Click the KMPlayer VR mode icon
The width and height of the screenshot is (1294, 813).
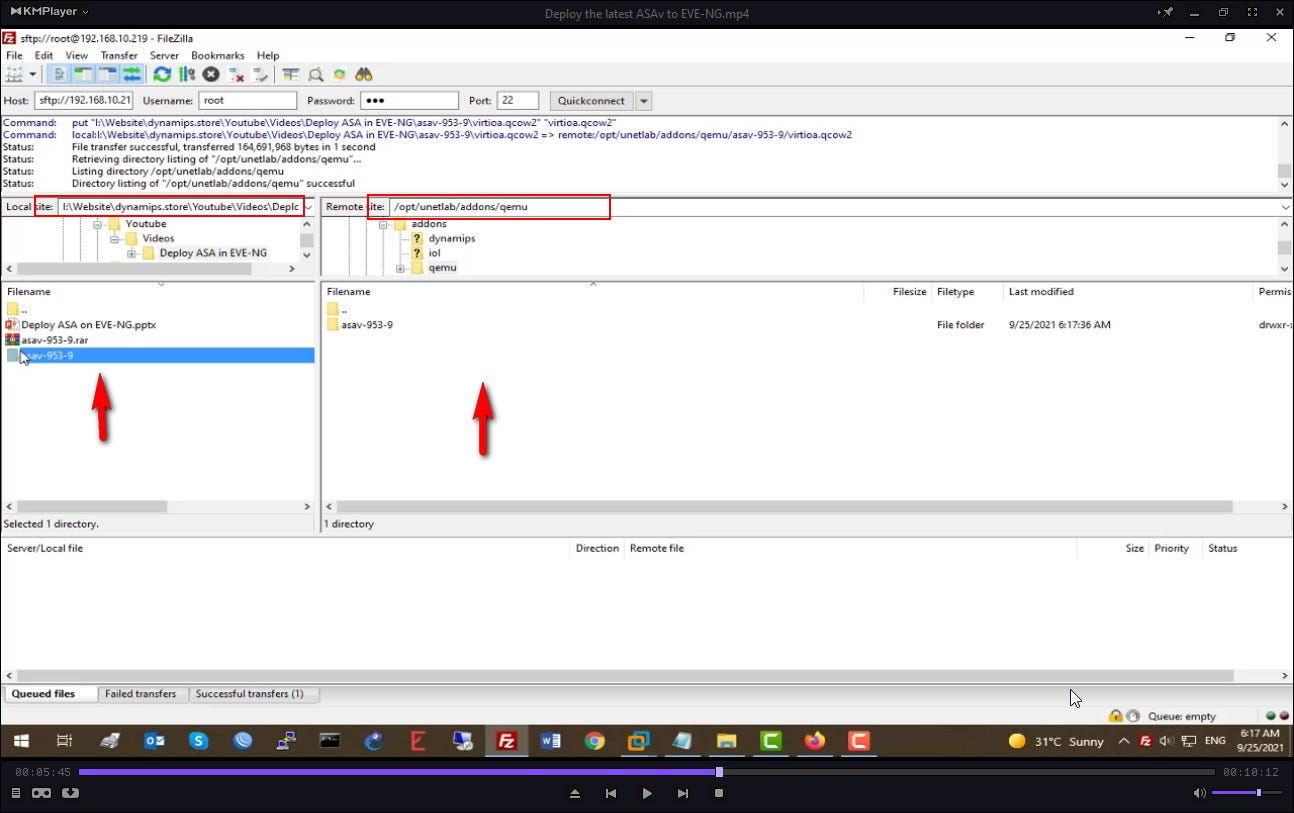43,793
